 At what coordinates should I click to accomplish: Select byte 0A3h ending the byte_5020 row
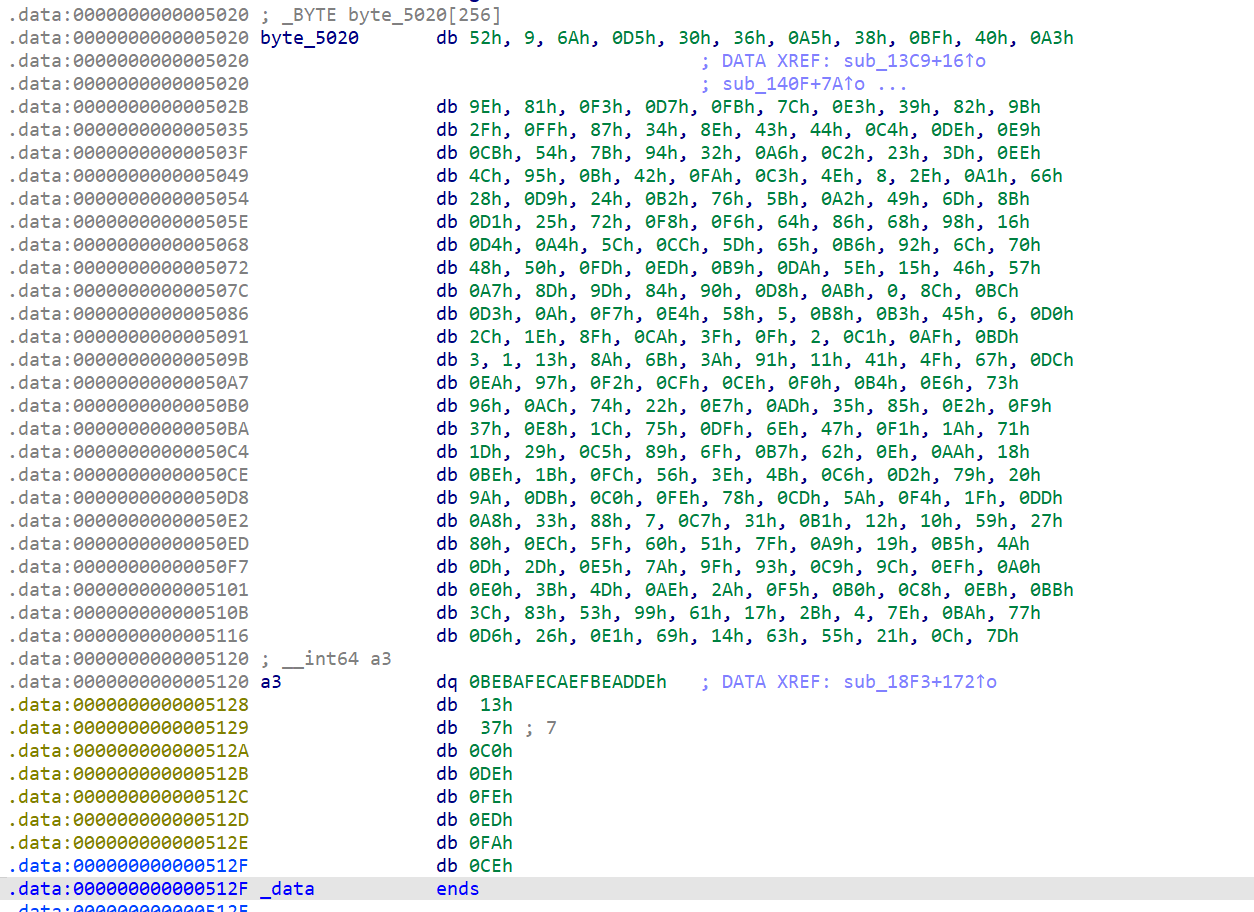(x=1052, y=38)
